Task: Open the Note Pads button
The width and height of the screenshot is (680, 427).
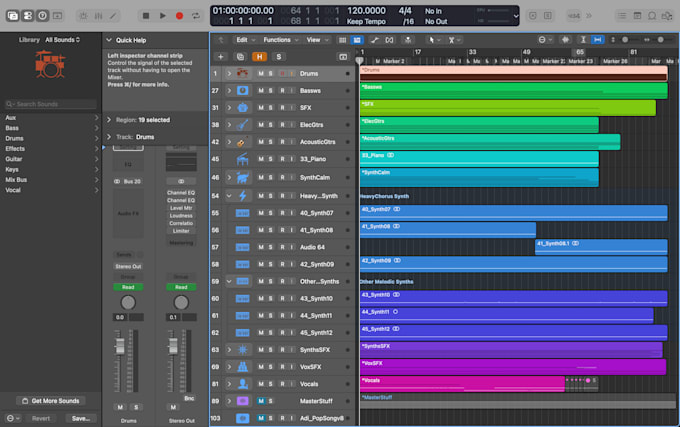Action: point(637,16)
